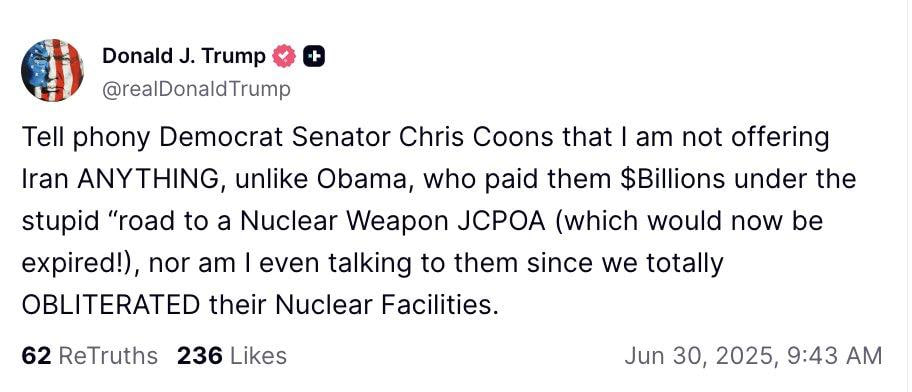
Task: Click the red verified checkmark badge
Action: point(284,56)
